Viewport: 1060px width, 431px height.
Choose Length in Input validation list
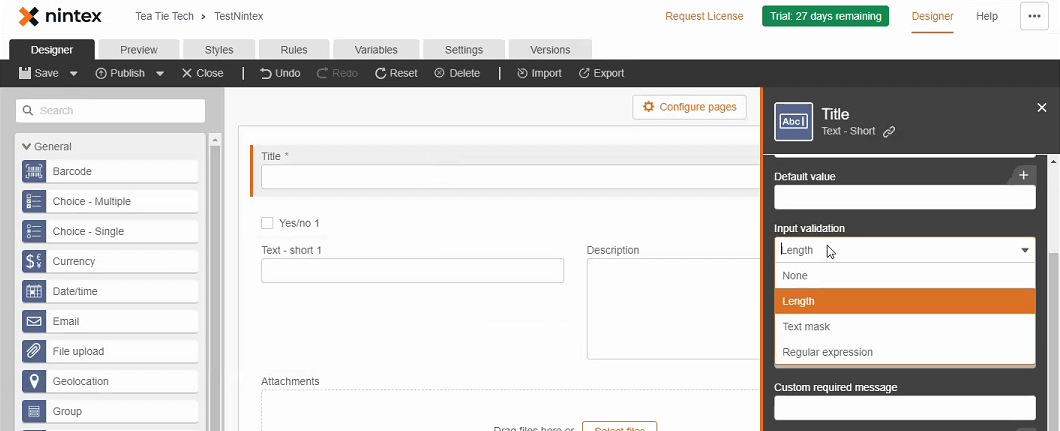pyautogui.click(x=905, y=301)
